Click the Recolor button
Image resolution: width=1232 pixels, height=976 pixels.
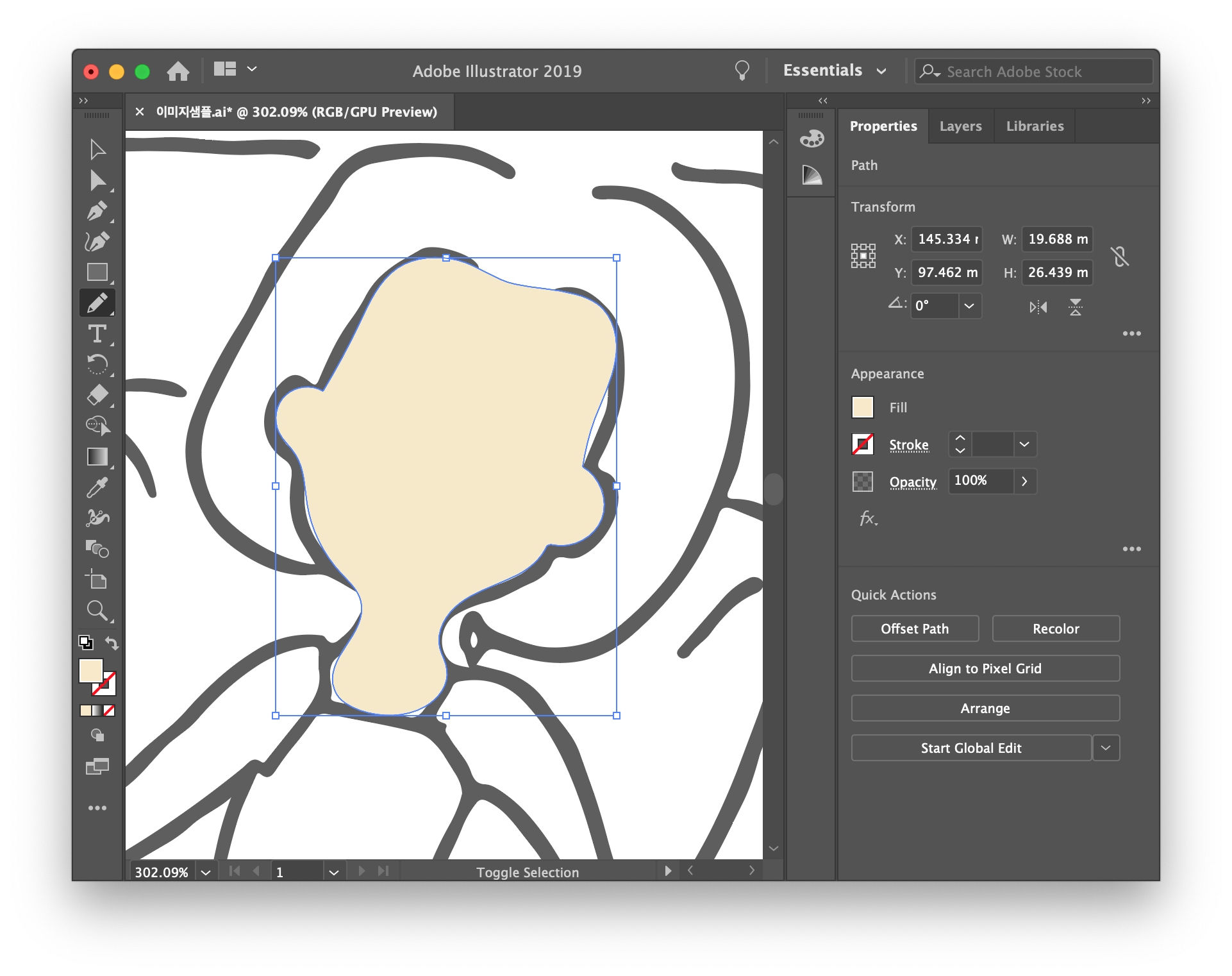point(1056,628)
